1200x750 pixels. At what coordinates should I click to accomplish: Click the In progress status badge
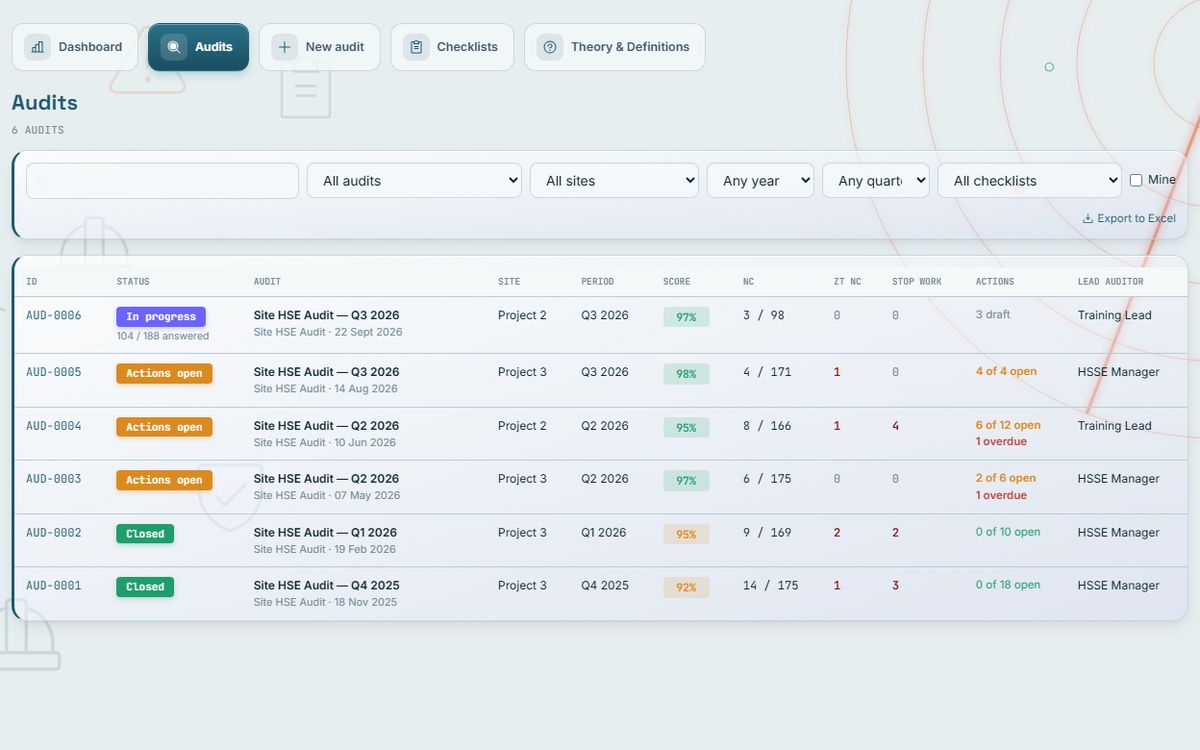tap(161, 317)
